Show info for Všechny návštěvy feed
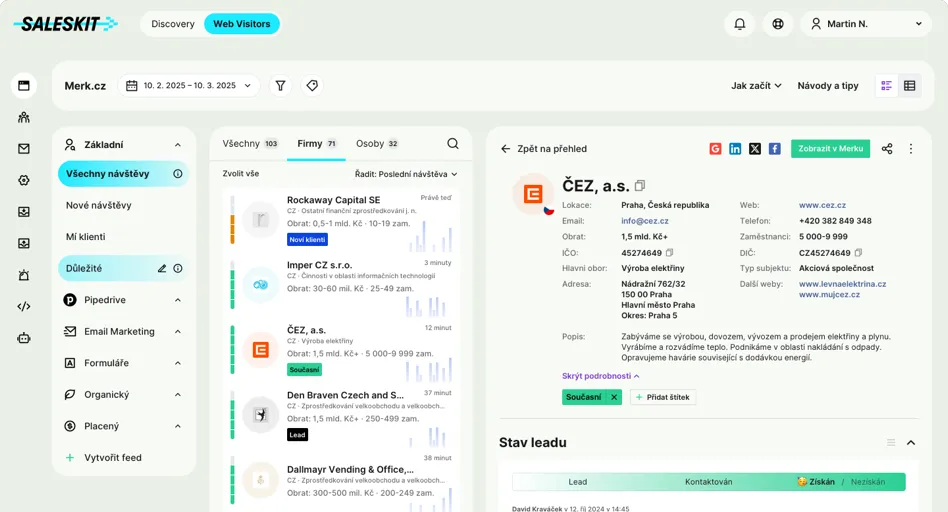Viewport: 948px width, 512px height. coord(178,174)
